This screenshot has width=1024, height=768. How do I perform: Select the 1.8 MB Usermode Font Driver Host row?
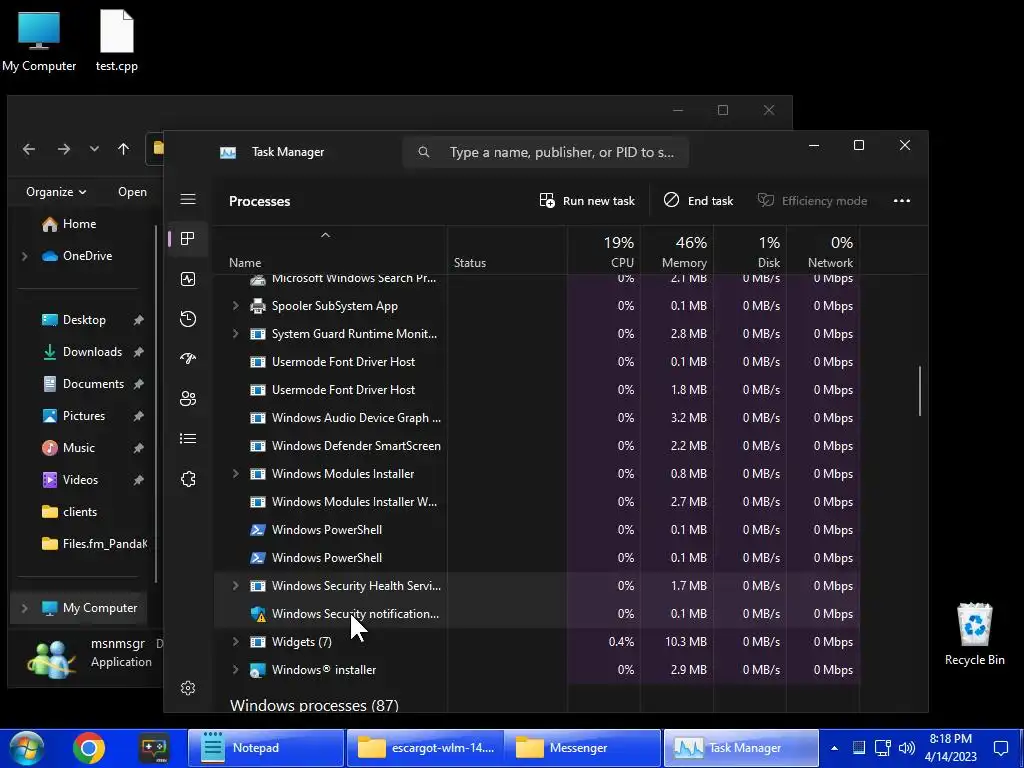(537, 390)
